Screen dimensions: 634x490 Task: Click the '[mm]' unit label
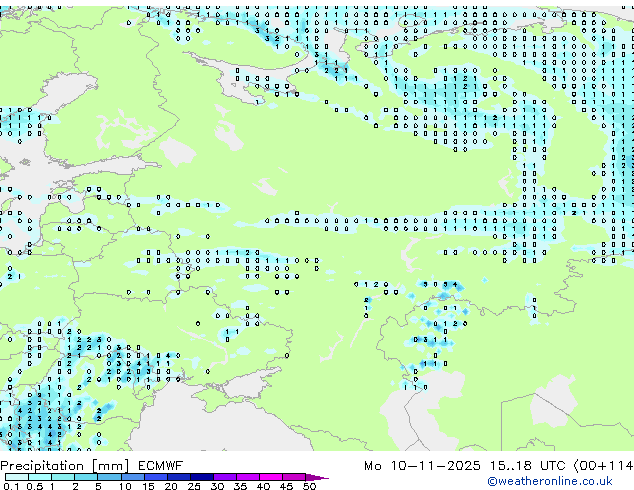(110, 466)
